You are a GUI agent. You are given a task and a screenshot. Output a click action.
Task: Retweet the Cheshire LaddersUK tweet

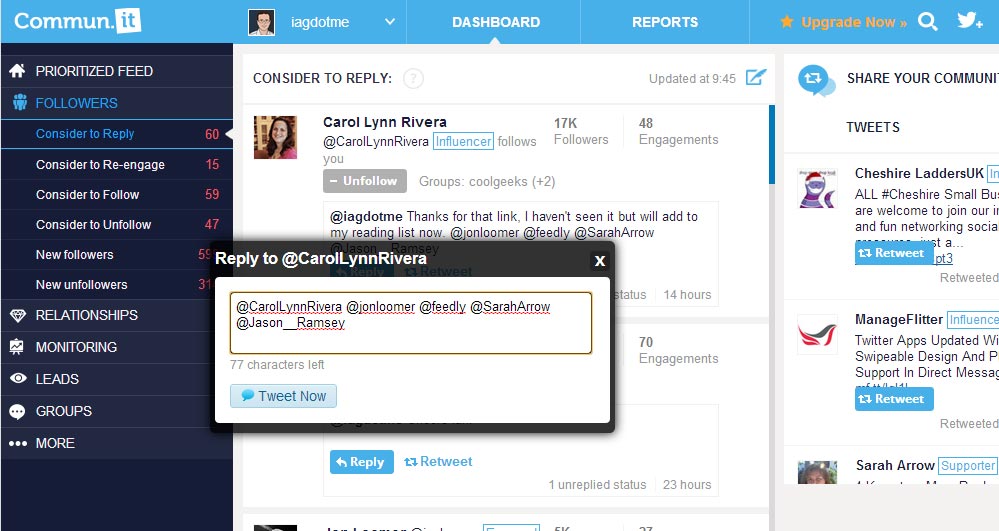(x=893, y=253)
